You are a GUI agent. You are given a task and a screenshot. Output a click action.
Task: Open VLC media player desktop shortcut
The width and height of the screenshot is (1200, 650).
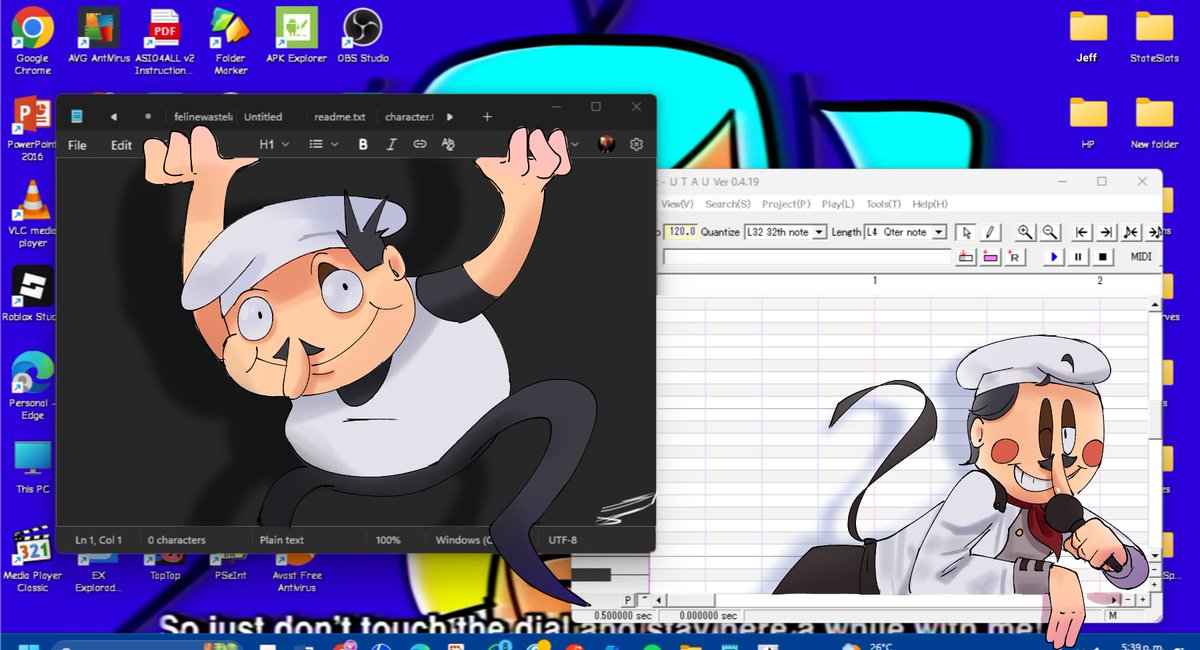33,214
